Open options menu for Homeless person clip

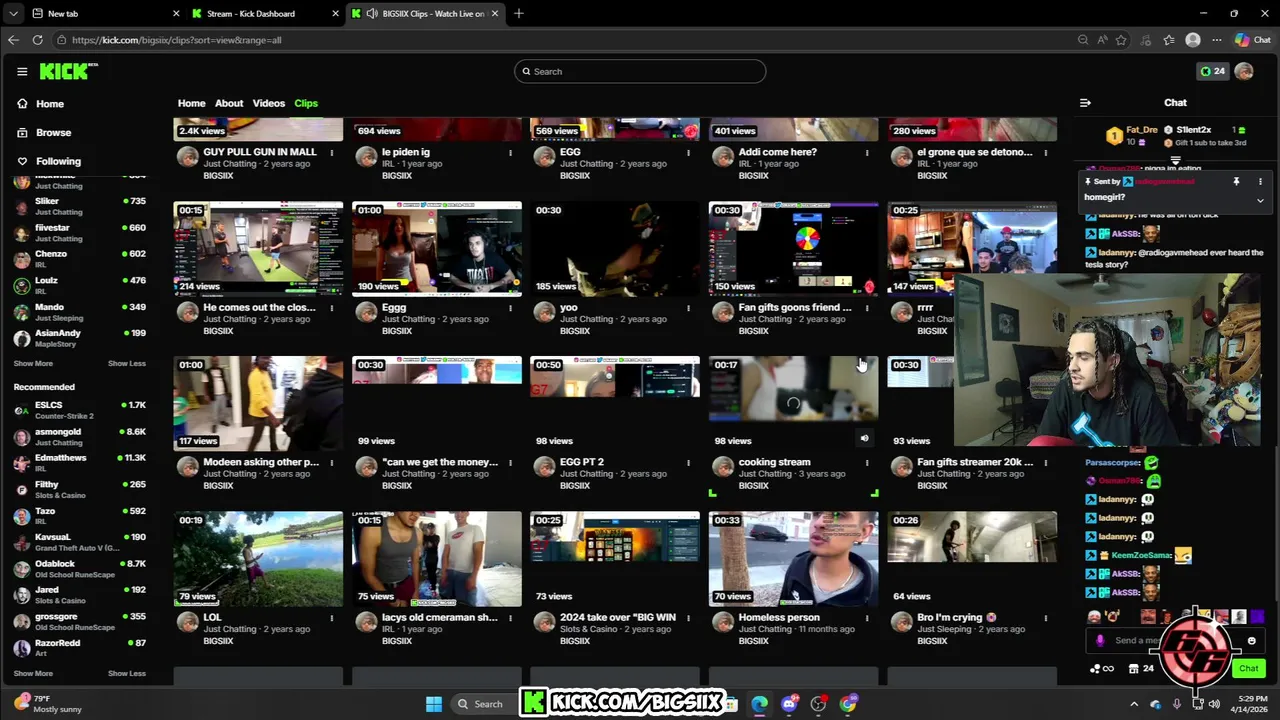pyautogui.click(x=867, y=619)
